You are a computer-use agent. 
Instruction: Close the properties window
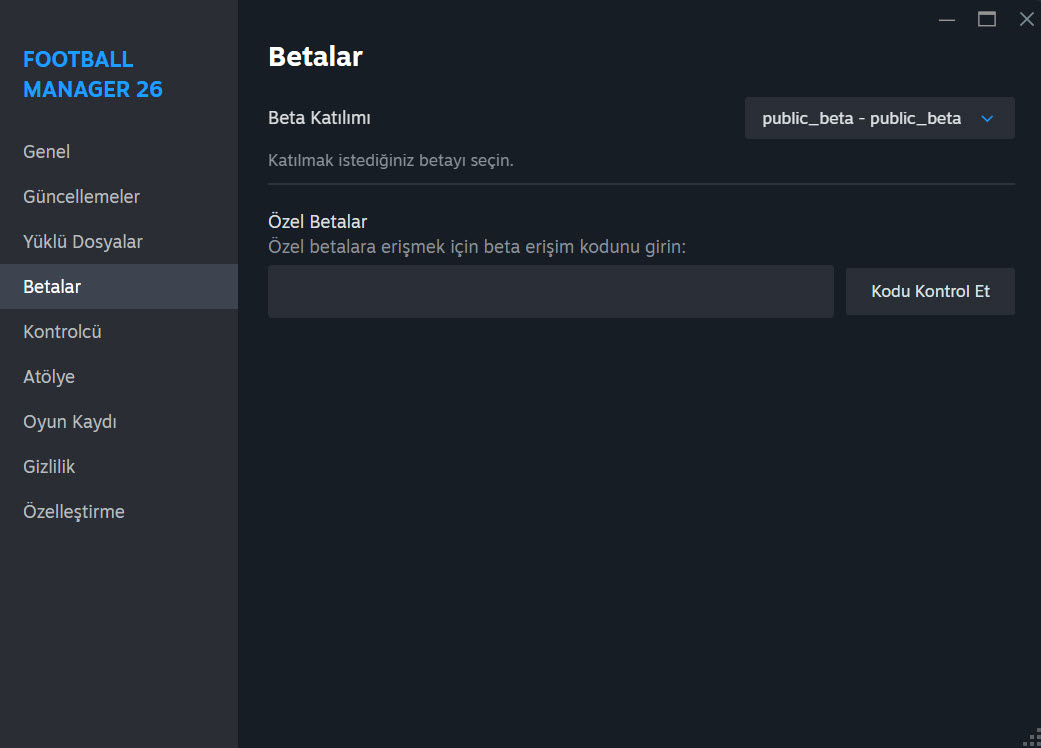pos(1026,19)
